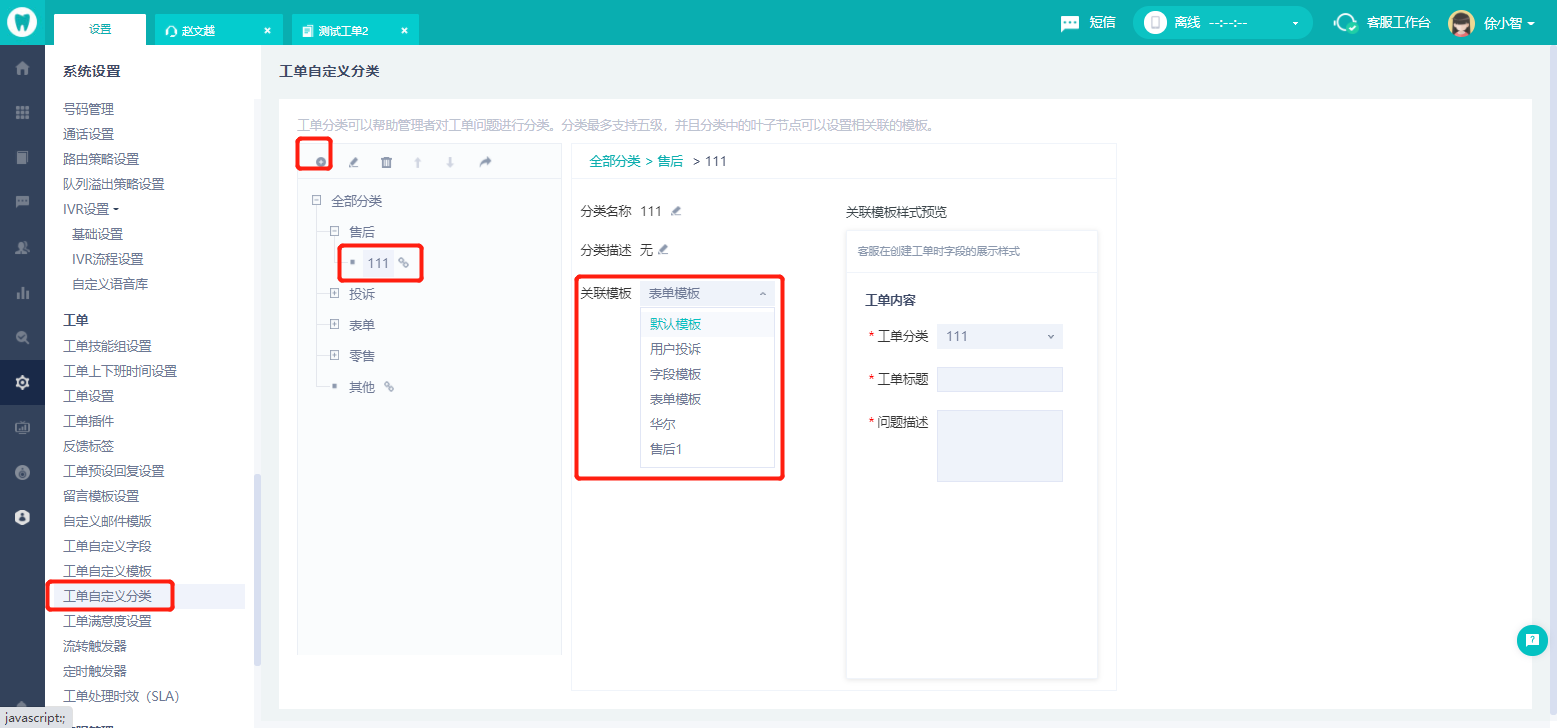This screenshot has width=1557, height=728.
Task: Click the trash delete icon in toolbar
Action: point(386,162)
